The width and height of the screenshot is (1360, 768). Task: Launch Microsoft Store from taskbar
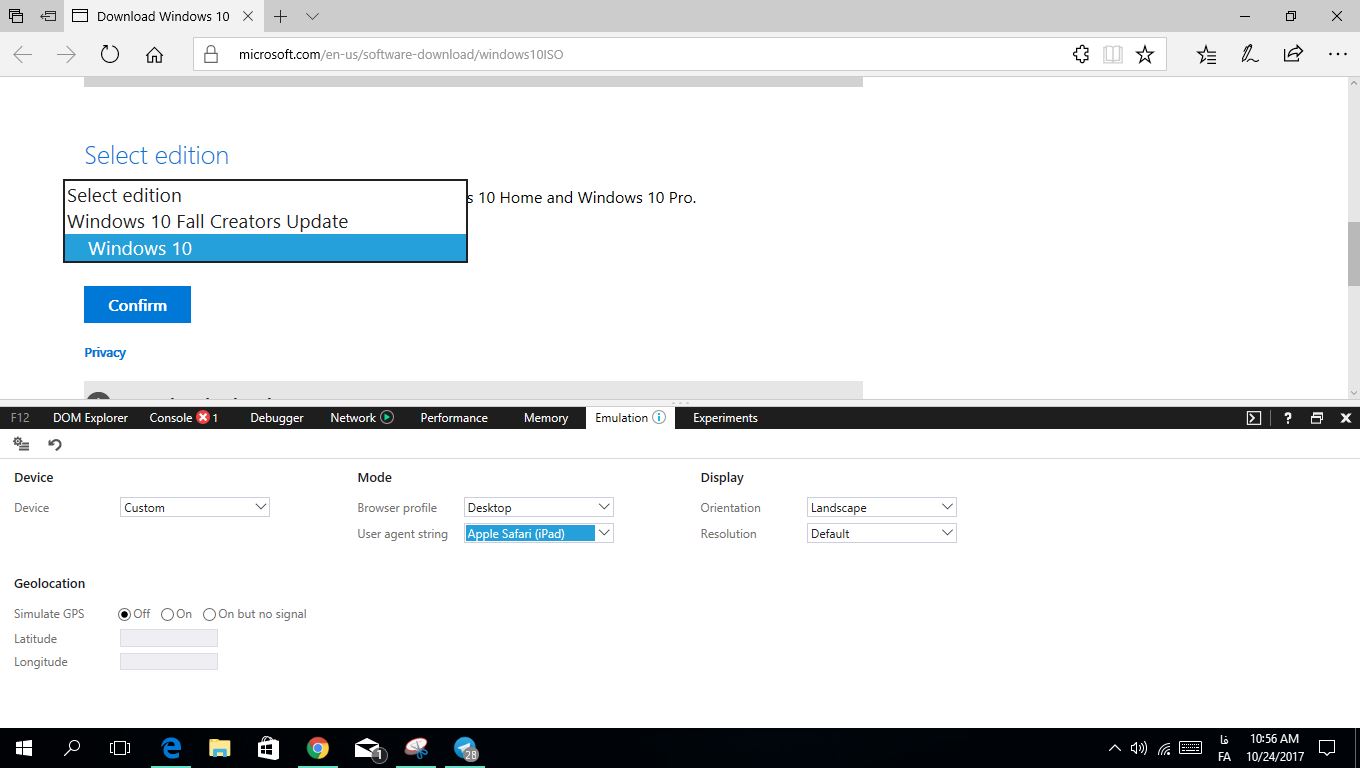tap(268, 748)
